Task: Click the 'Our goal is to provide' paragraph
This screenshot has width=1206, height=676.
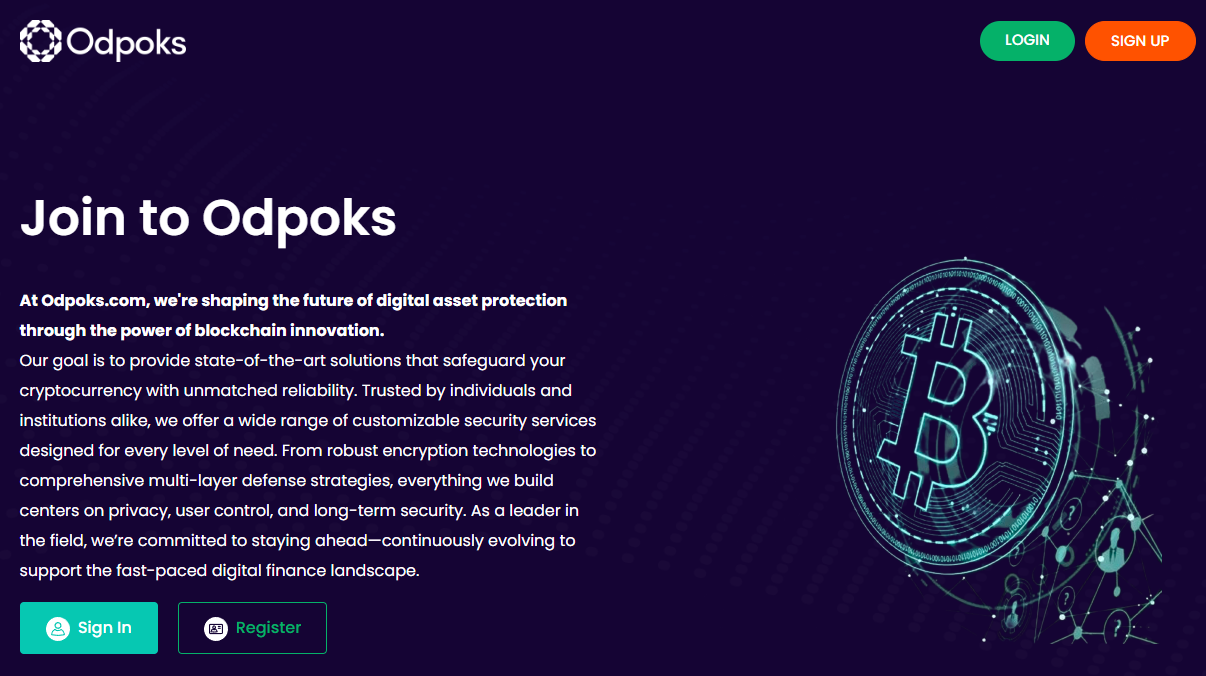Action: [308, 465]
